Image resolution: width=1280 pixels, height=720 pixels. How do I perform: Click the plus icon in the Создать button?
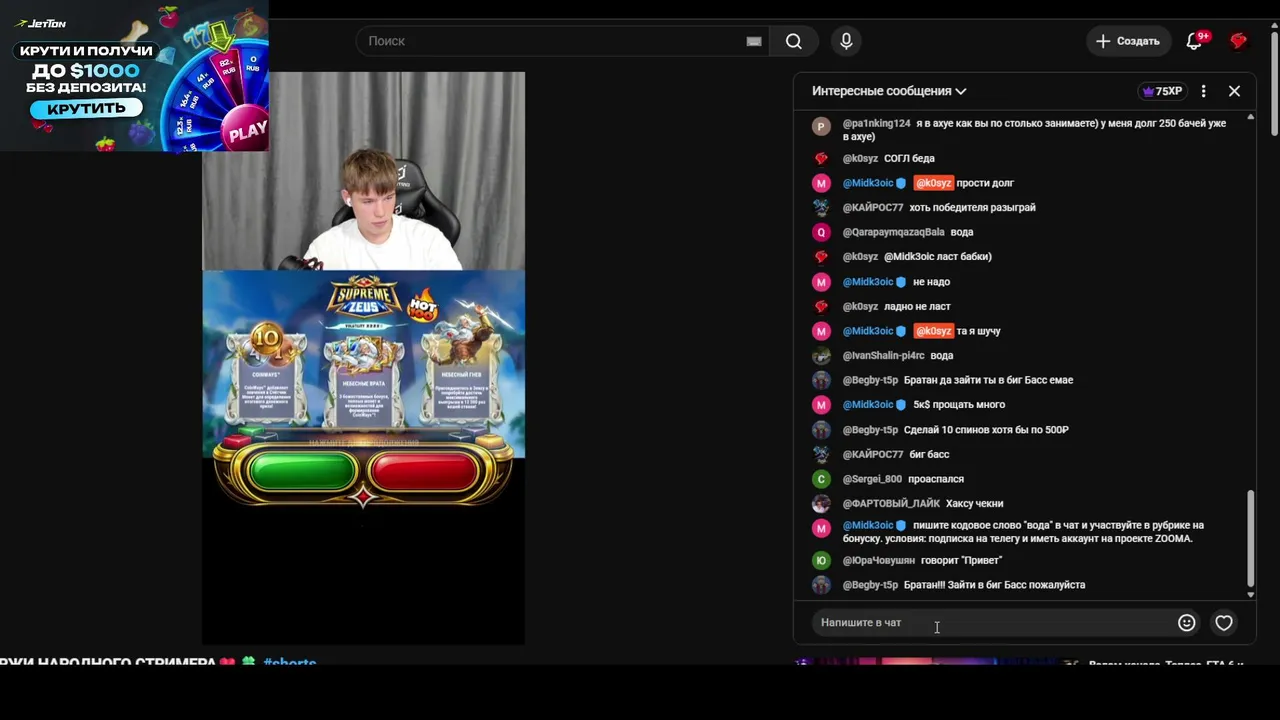pyautogui.click(x=1103, y=41)
